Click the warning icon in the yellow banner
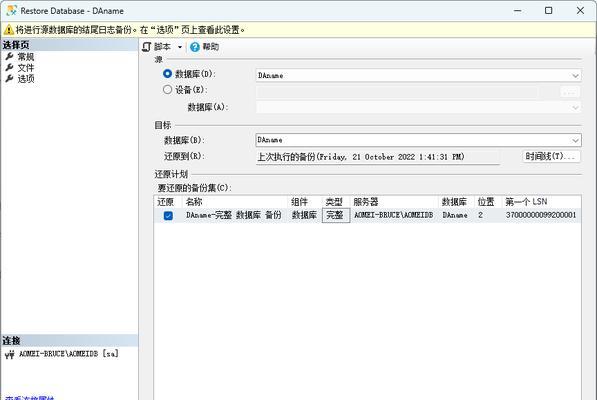The image size is (597, 400). click(8, 29)
